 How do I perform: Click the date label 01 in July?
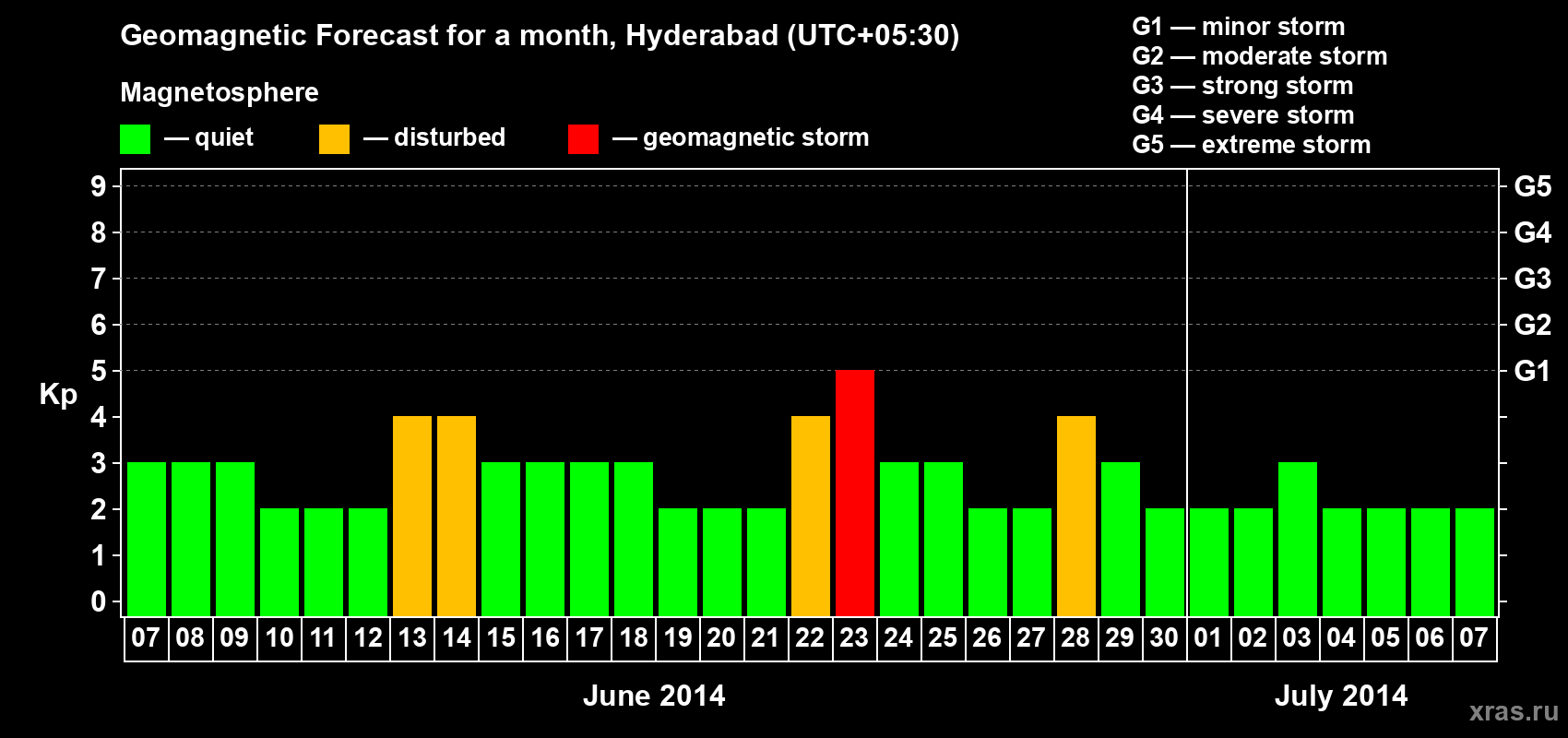(1208, 638)
